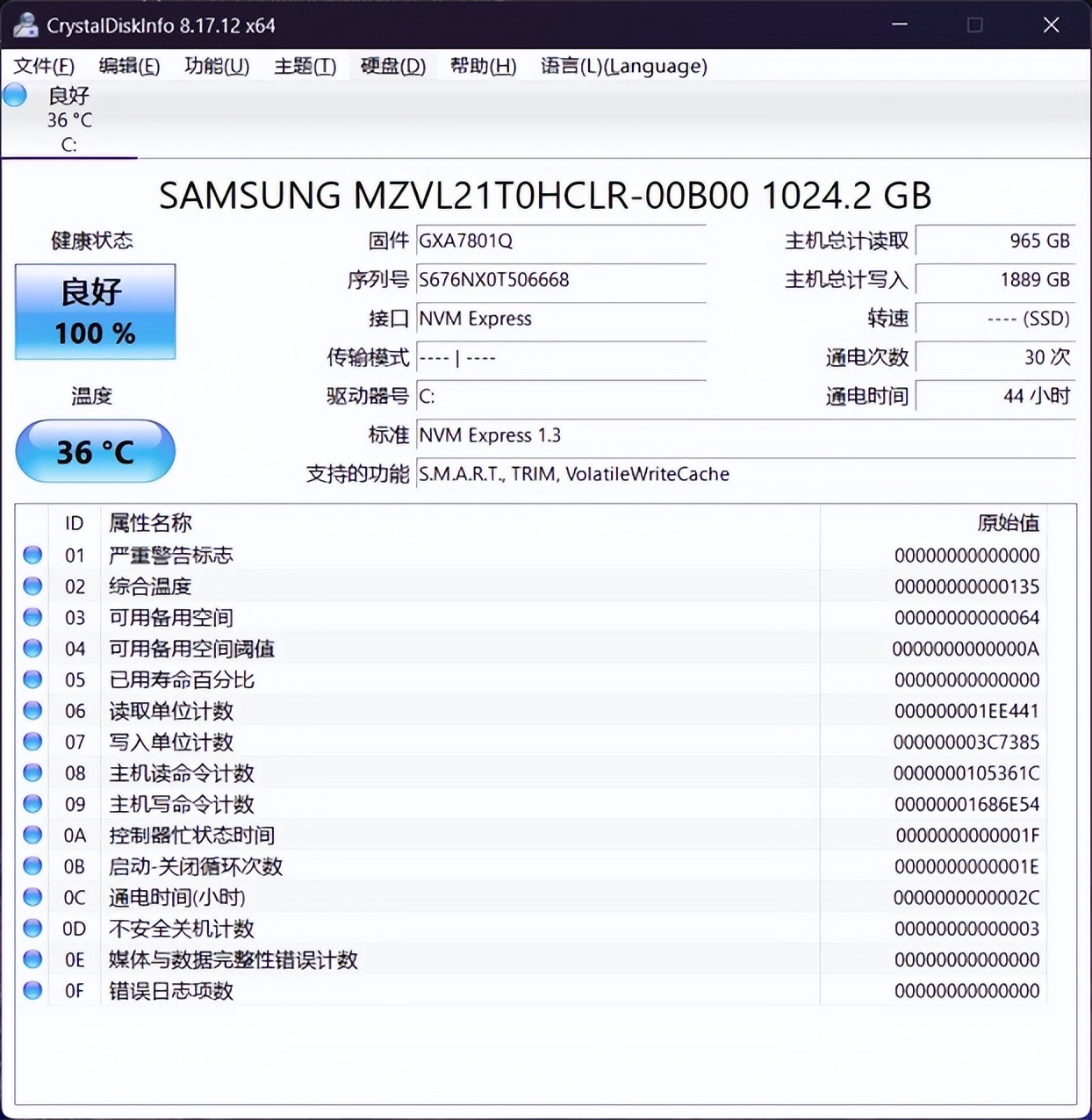Click the standard field NVM Express 1.3
The height and width of the screenshot is (1120, 1092).
tap(745, 434)
